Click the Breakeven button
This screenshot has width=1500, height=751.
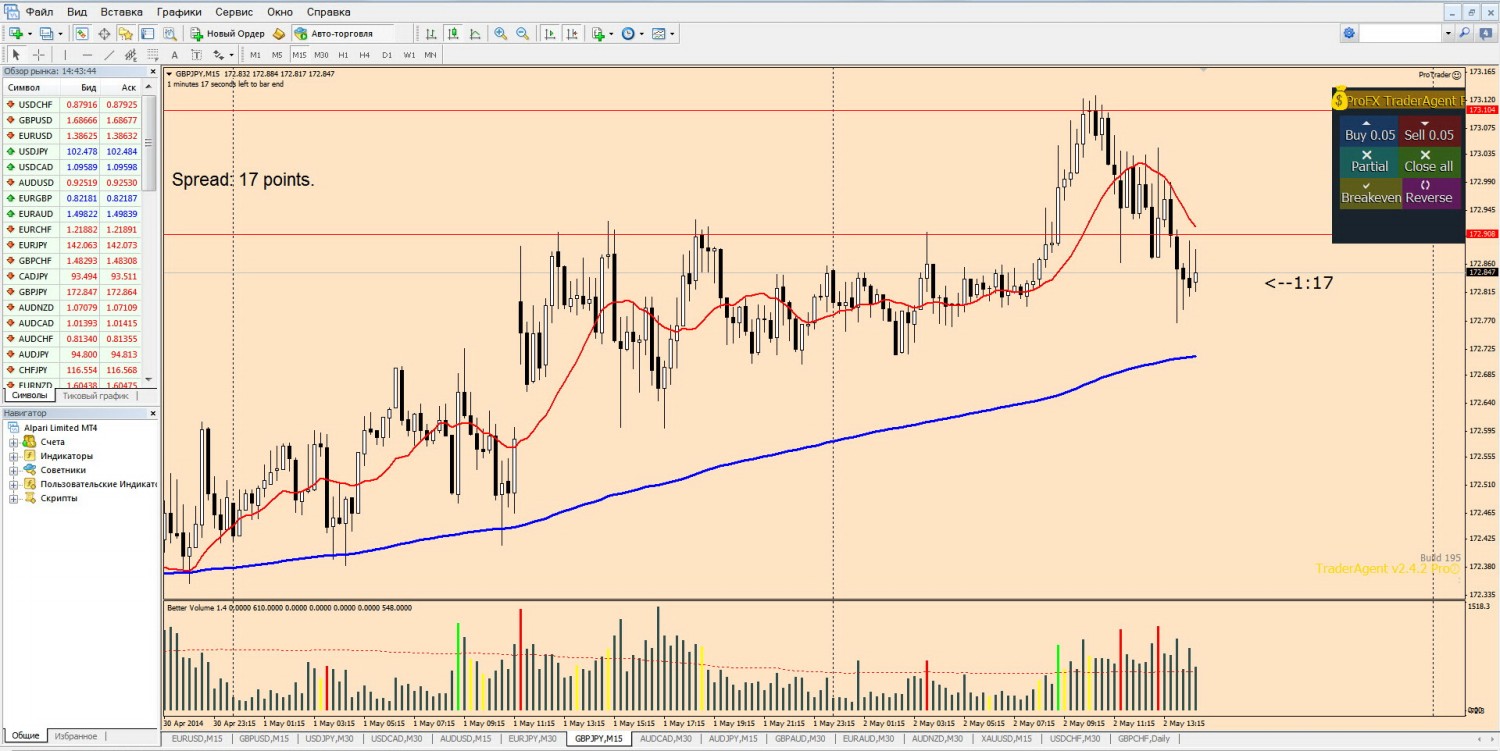1369,193
